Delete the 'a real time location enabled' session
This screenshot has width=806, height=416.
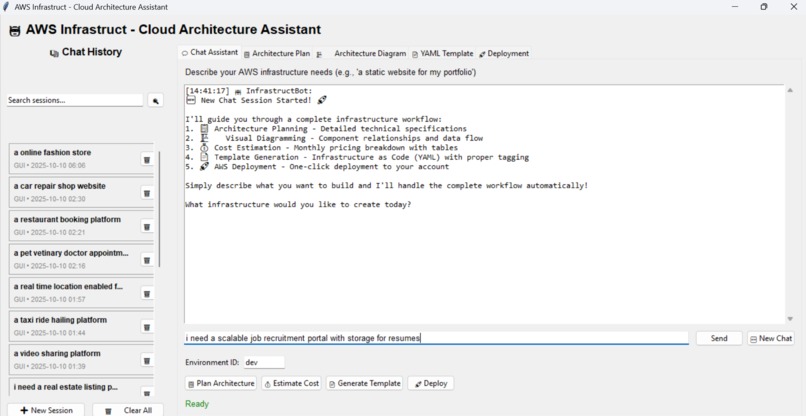click(x=146, y=294)
